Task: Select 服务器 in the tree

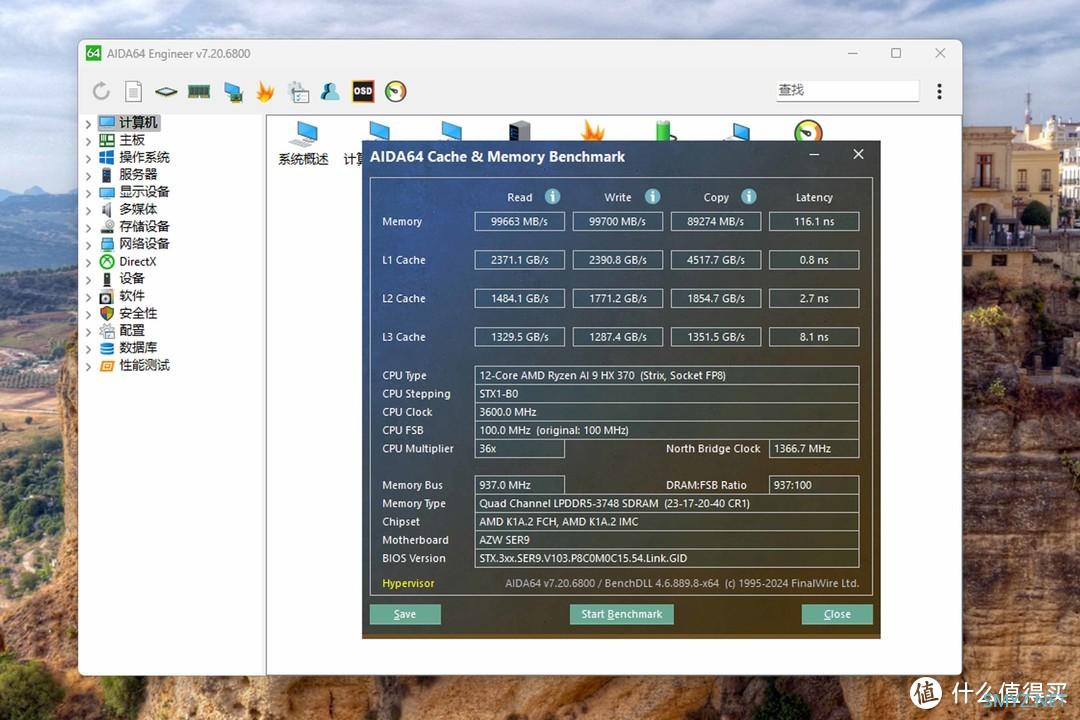Action: [138, 174]
